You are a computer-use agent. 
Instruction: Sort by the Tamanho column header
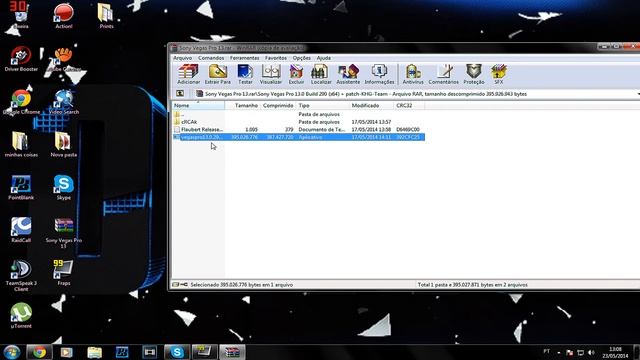coord(242,105)
